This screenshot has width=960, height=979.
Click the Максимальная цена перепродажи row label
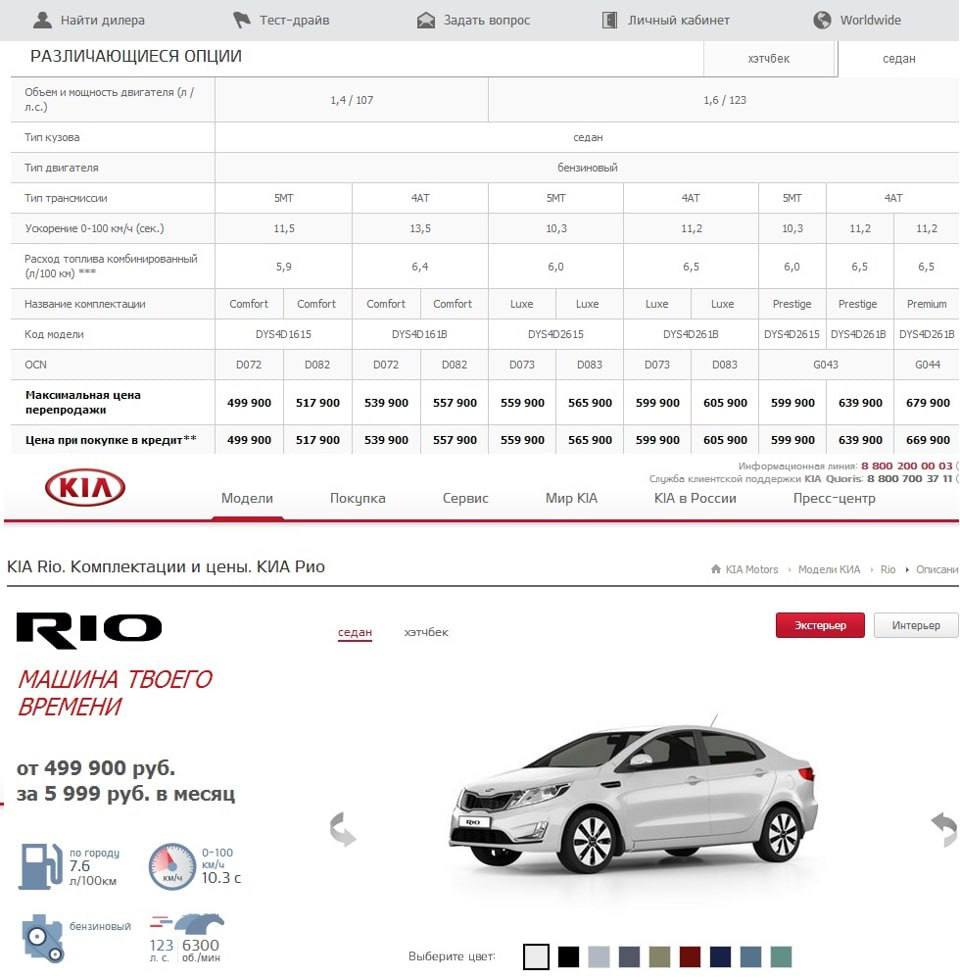point(83,403)
